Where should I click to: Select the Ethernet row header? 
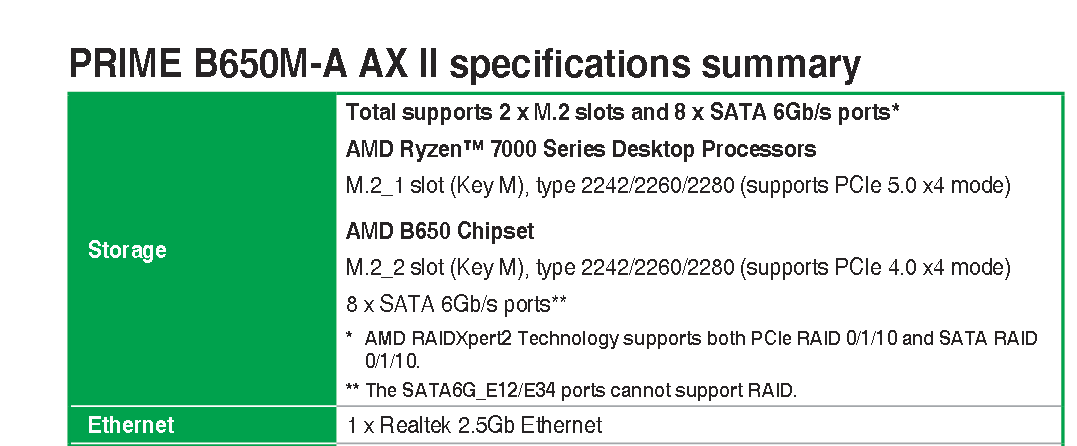pos(202,425)
